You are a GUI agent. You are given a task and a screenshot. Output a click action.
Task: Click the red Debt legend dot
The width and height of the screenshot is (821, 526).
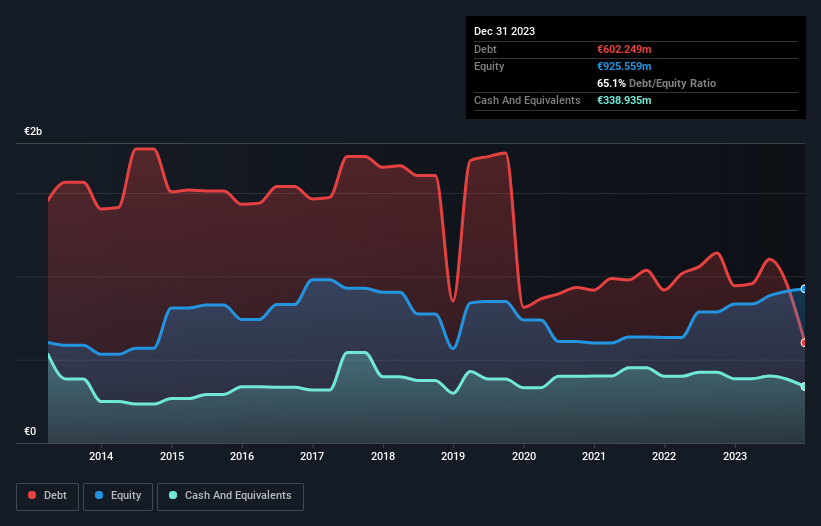click(x=32, y=495)
